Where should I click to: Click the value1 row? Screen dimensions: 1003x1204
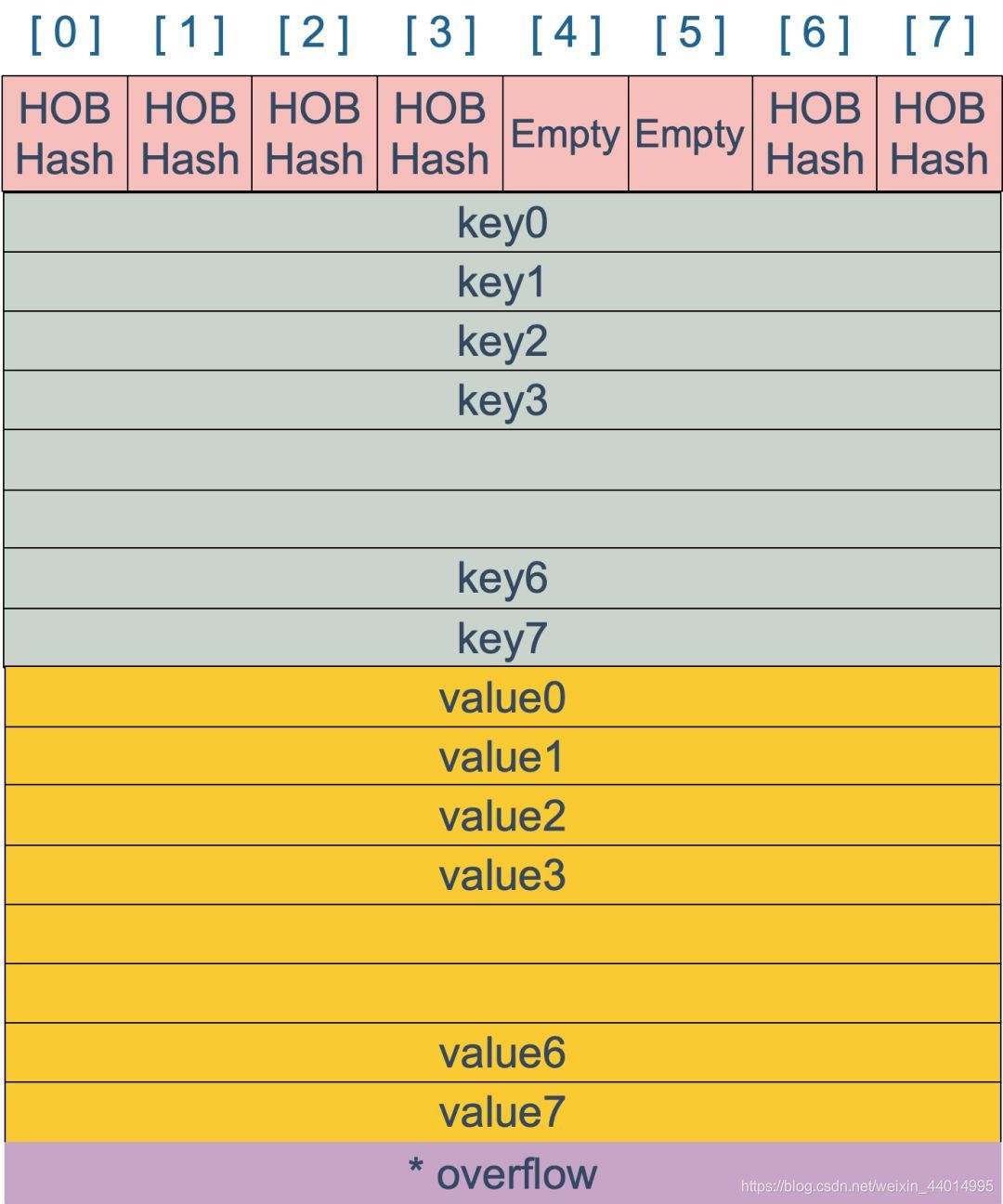pyautogui.click(x=502, y=756)
